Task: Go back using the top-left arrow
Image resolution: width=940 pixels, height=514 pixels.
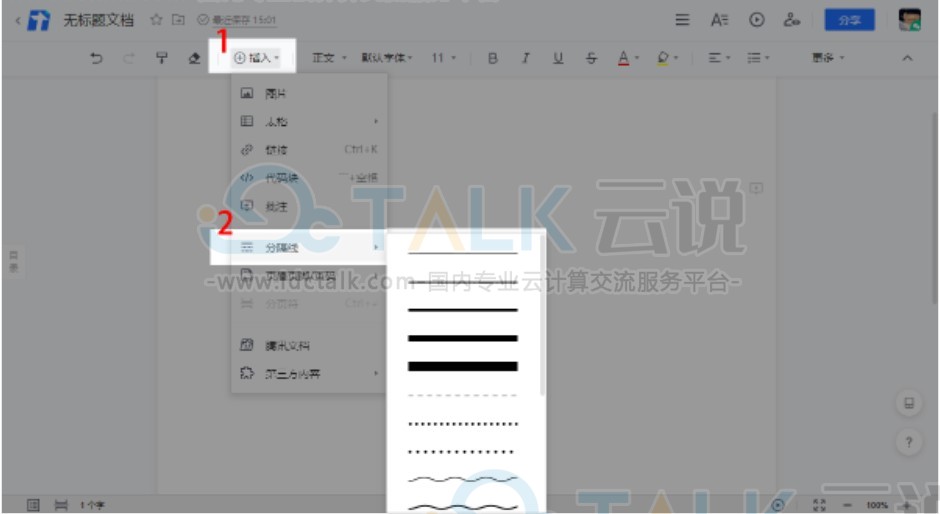Action: [x=17, y=20]
